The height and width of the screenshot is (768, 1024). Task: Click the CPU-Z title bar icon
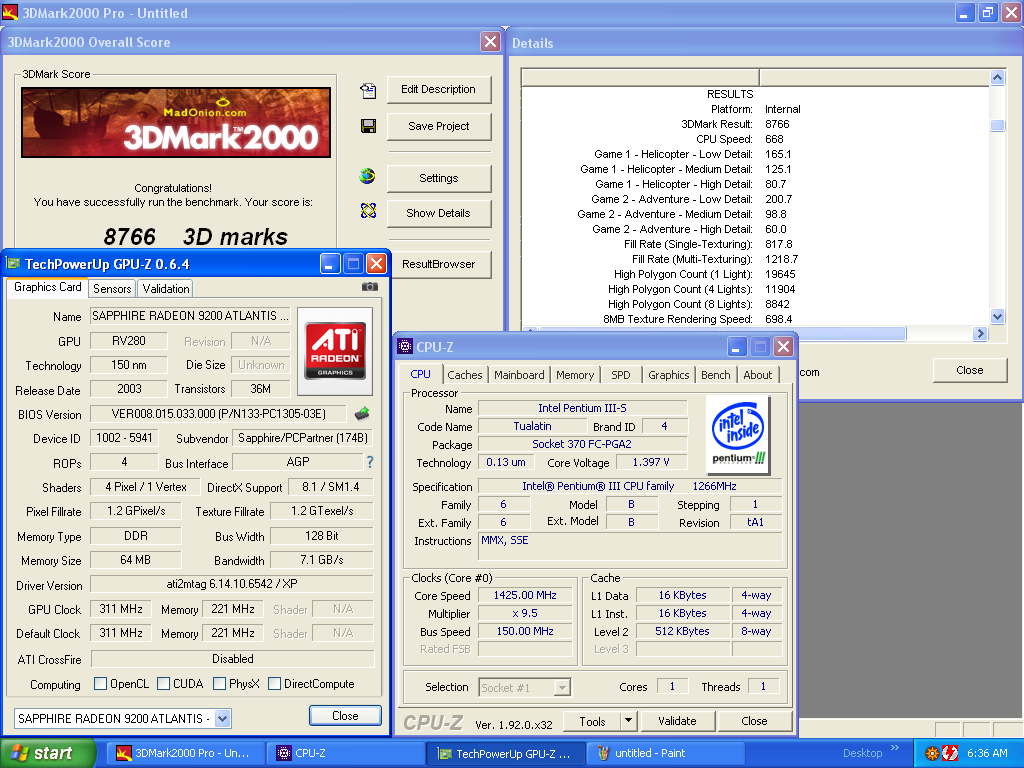pos(405,346)
